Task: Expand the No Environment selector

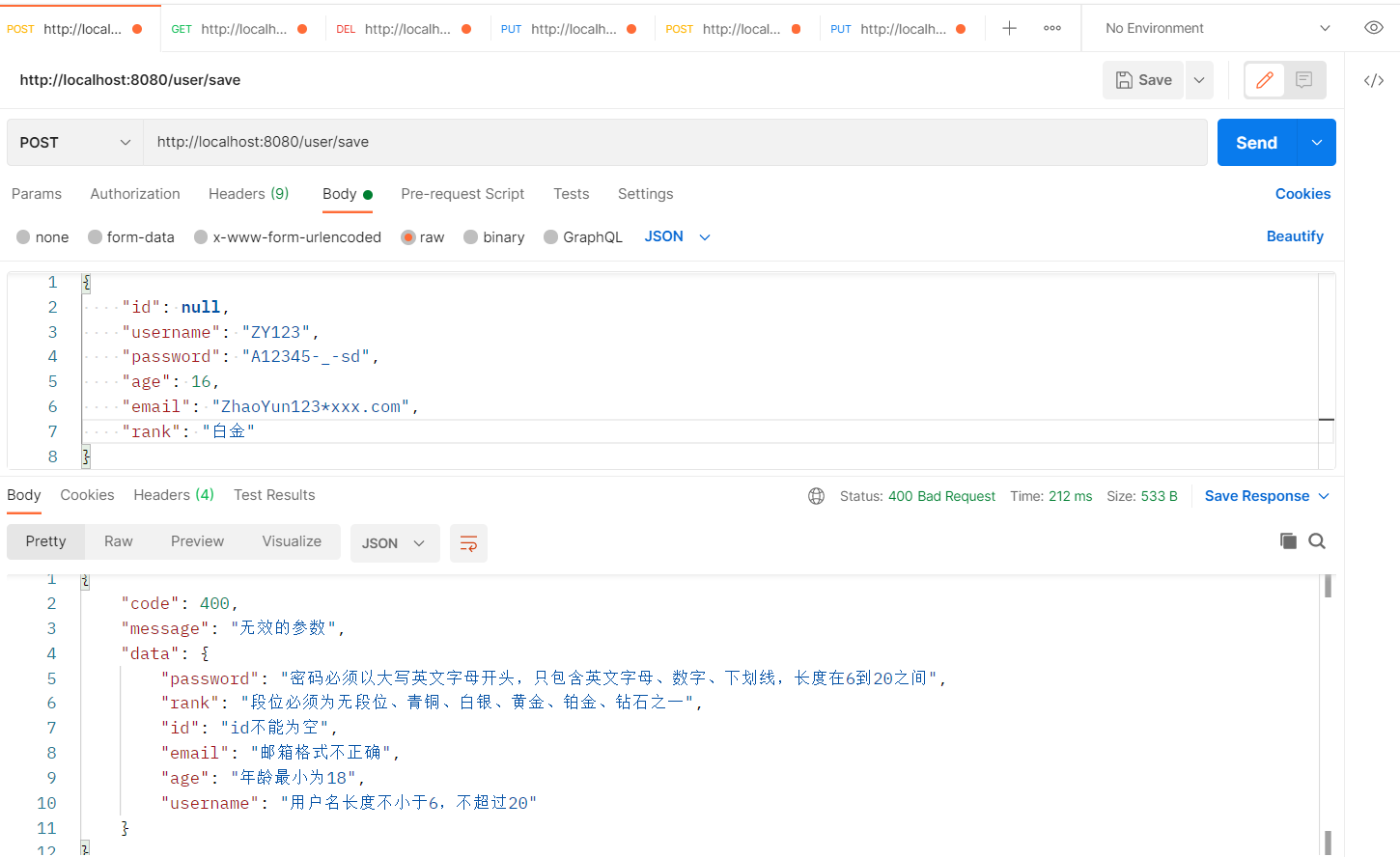Action: tap(1217, 28)
